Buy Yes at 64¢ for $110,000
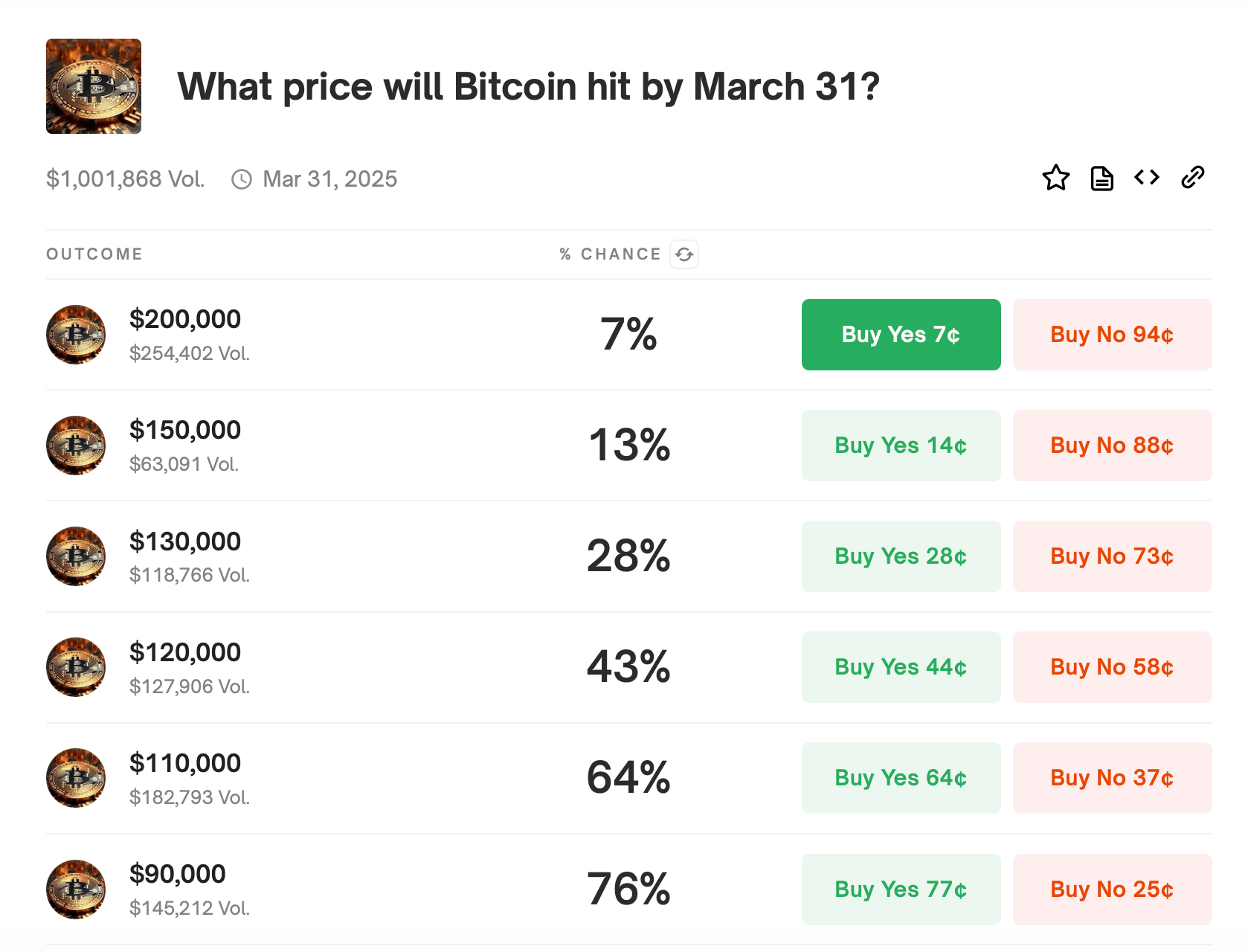Screen dimensions: 1248x952 [x=901, y=778]
